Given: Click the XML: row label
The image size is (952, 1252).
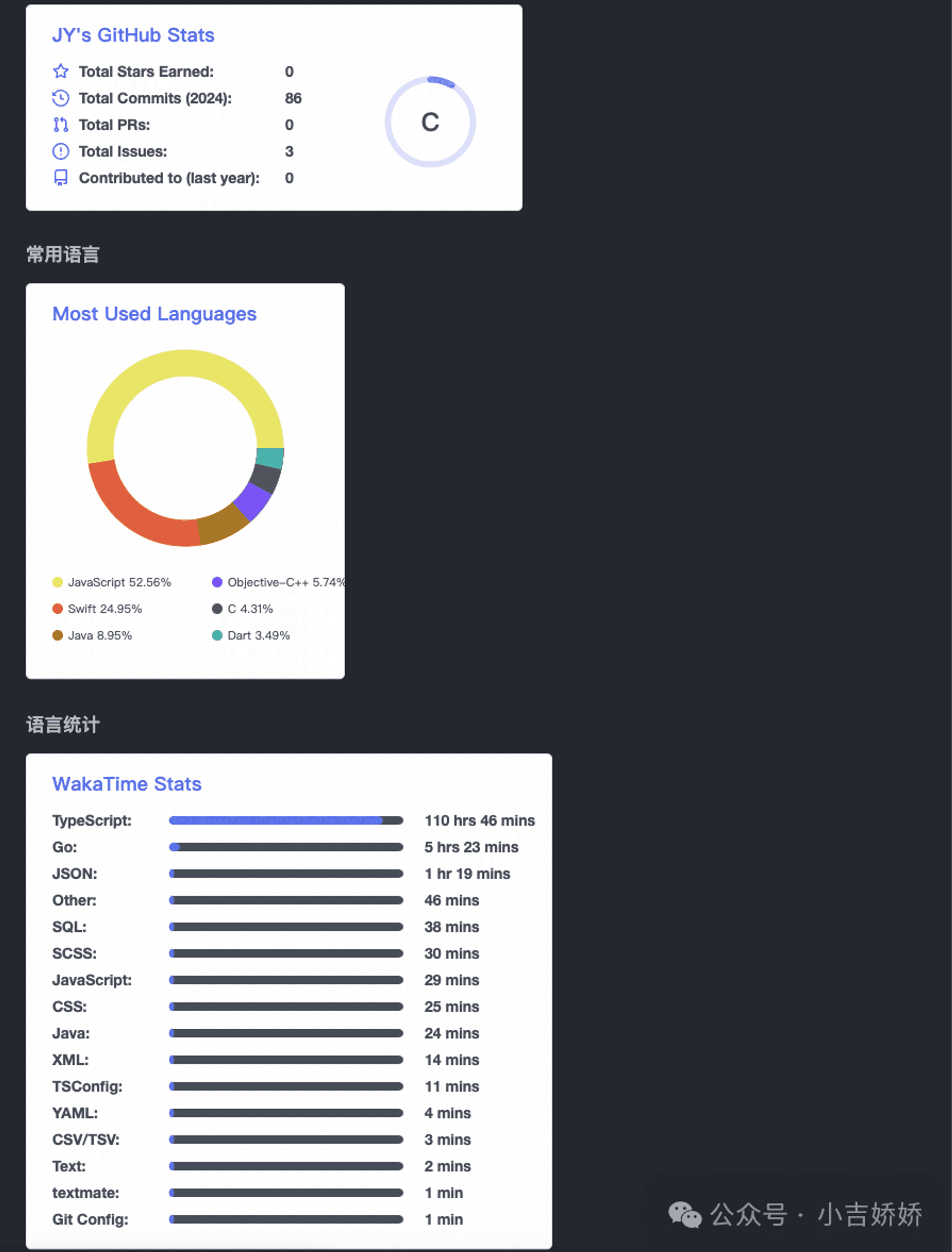Looking at the screenshot, I should click(70, 1060).
